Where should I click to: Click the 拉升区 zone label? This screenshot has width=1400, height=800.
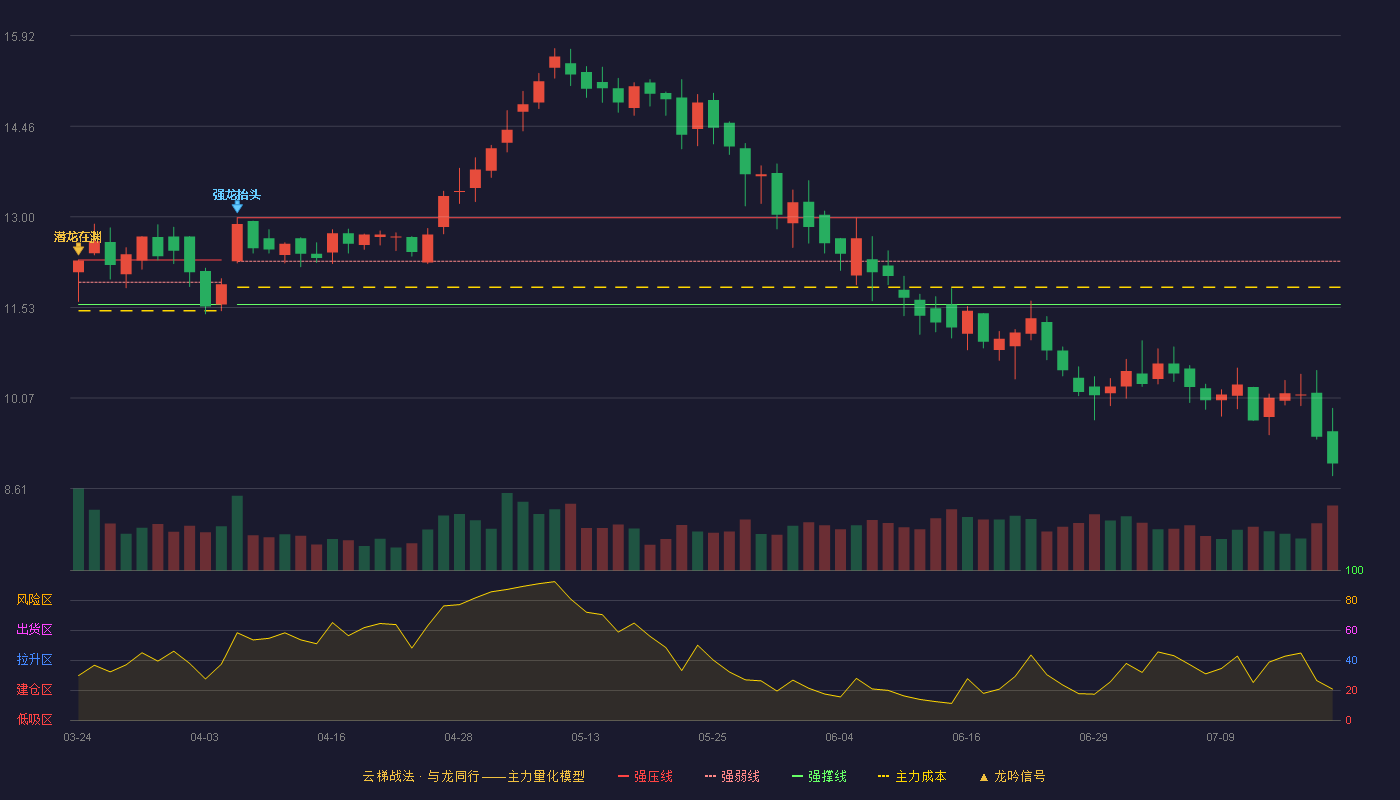(x=34, y=660)
